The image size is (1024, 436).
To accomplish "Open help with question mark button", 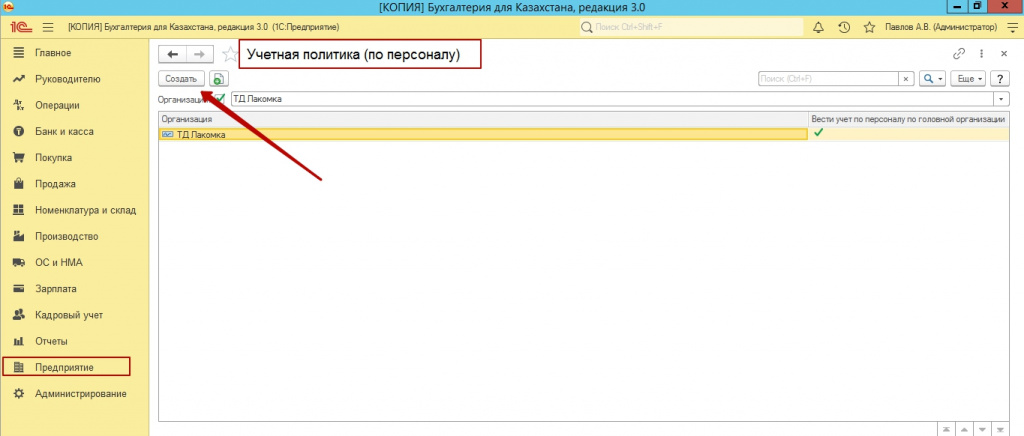I will point(1000,78).
